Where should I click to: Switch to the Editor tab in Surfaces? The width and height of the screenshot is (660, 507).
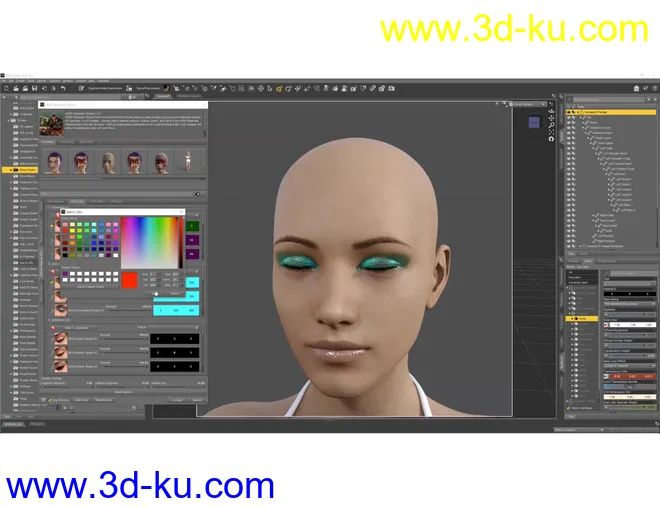589,262
